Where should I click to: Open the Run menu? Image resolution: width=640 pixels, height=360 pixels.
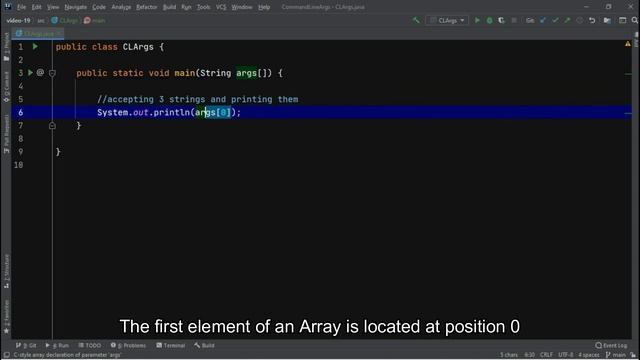pyautogui.click(x=186, y=7)
